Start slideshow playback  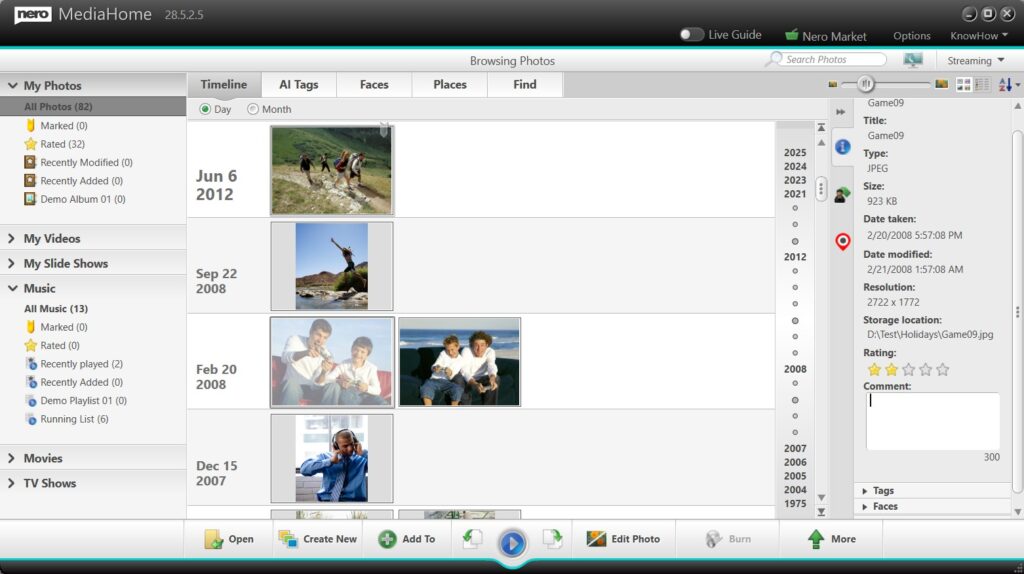click(512, 543)
